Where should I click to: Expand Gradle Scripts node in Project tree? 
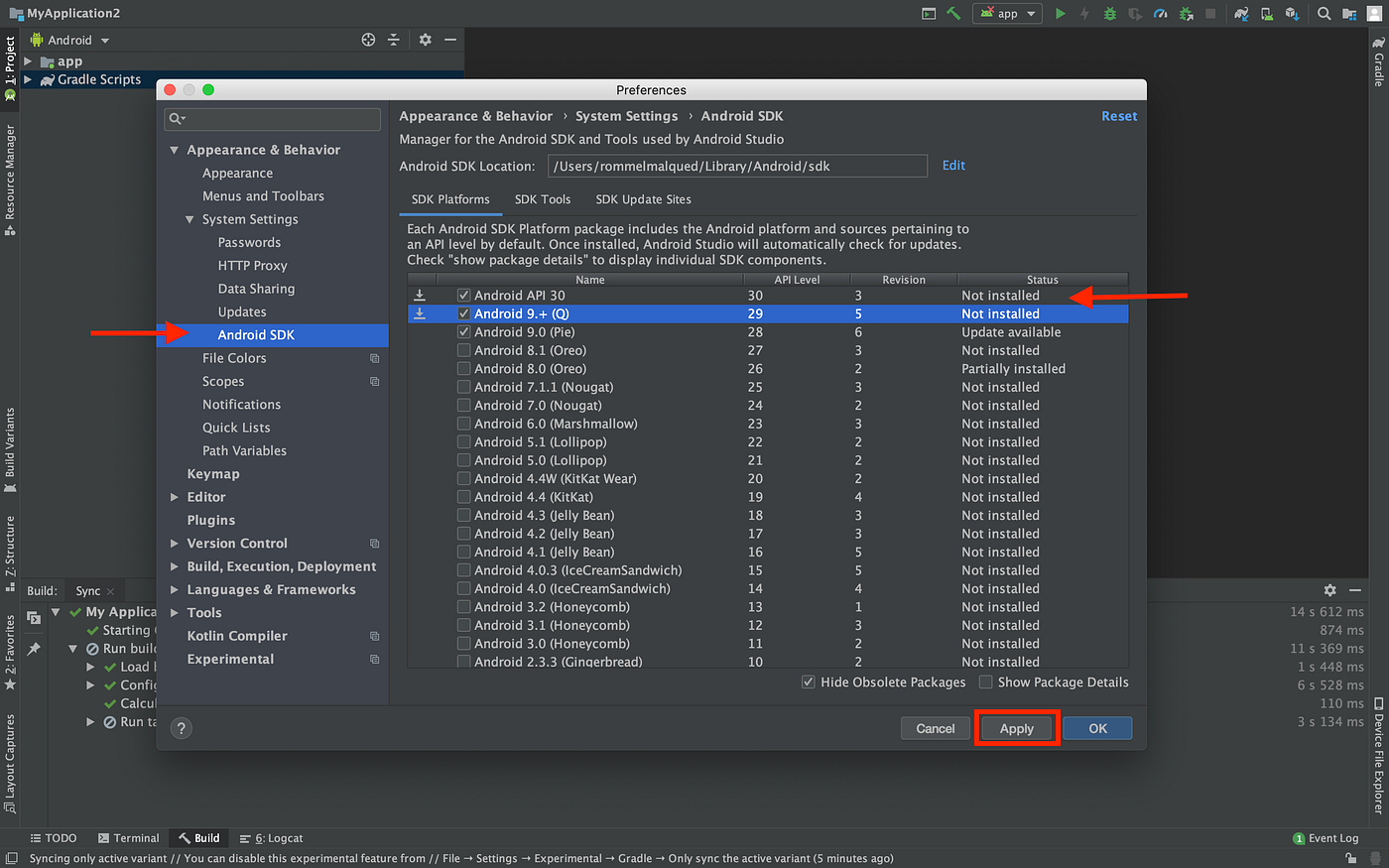pos(28,79)
